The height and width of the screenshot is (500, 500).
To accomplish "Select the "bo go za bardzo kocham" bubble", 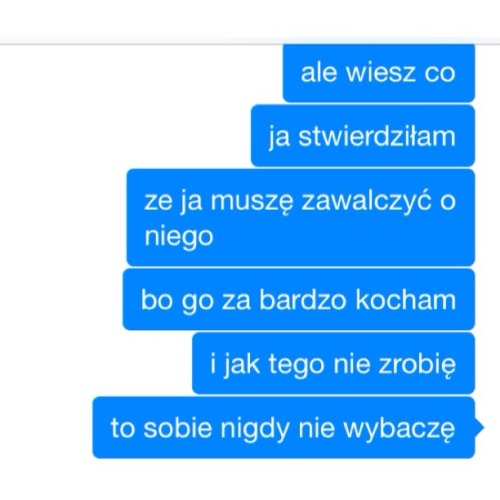I will (299, 299).
